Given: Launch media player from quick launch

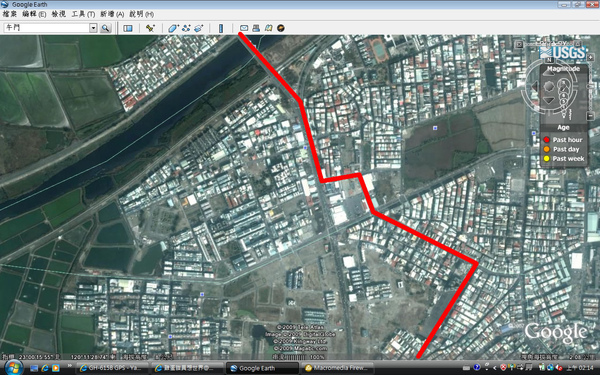Looking at the screenshot, I should click(56, 368).
